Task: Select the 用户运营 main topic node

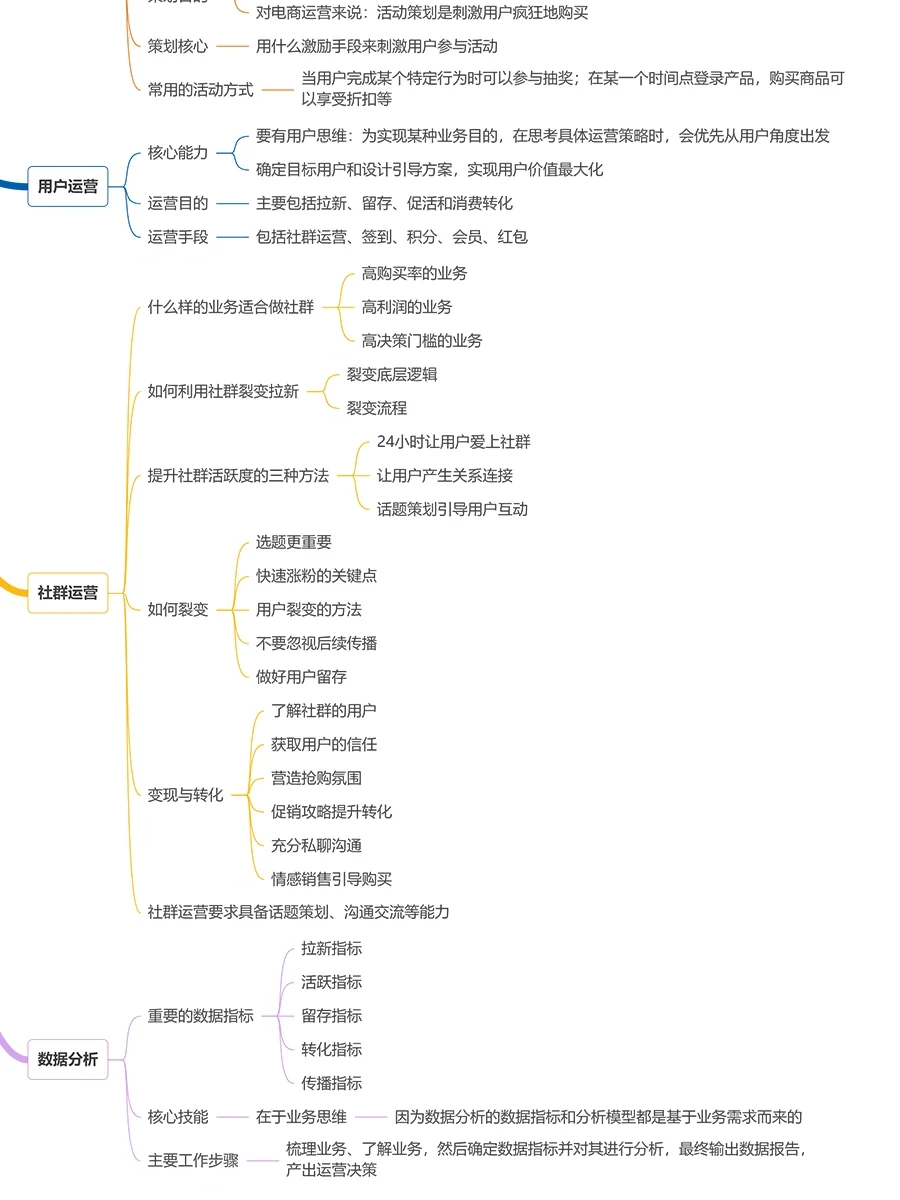Action: coord(68,186)
